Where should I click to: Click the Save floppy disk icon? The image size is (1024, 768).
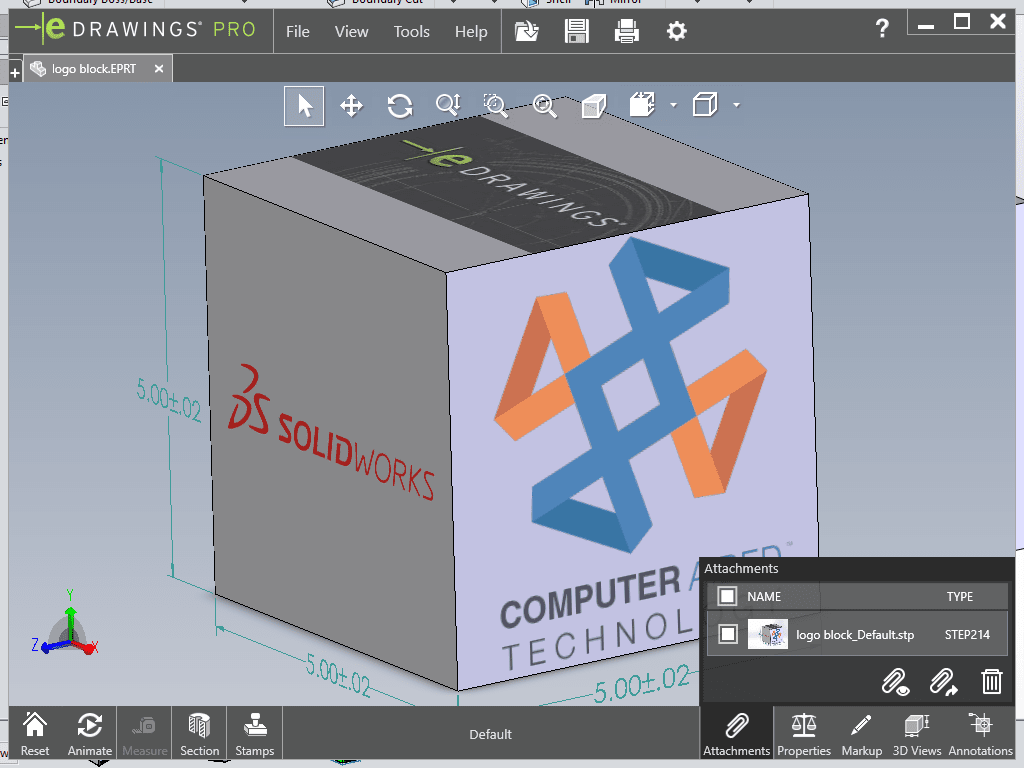click(x=577, y=31)
